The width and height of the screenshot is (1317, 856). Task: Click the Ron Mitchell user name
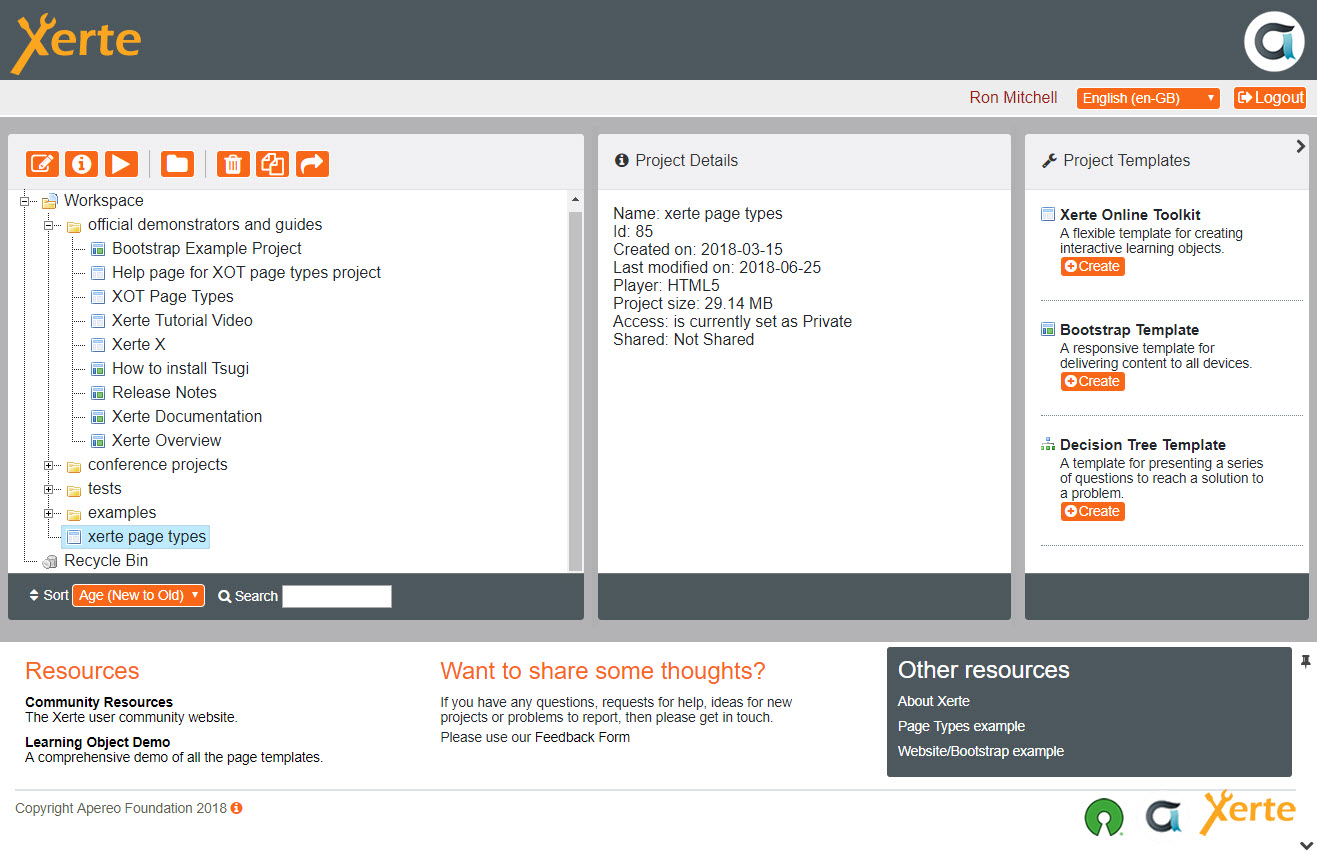point(1013,98)
